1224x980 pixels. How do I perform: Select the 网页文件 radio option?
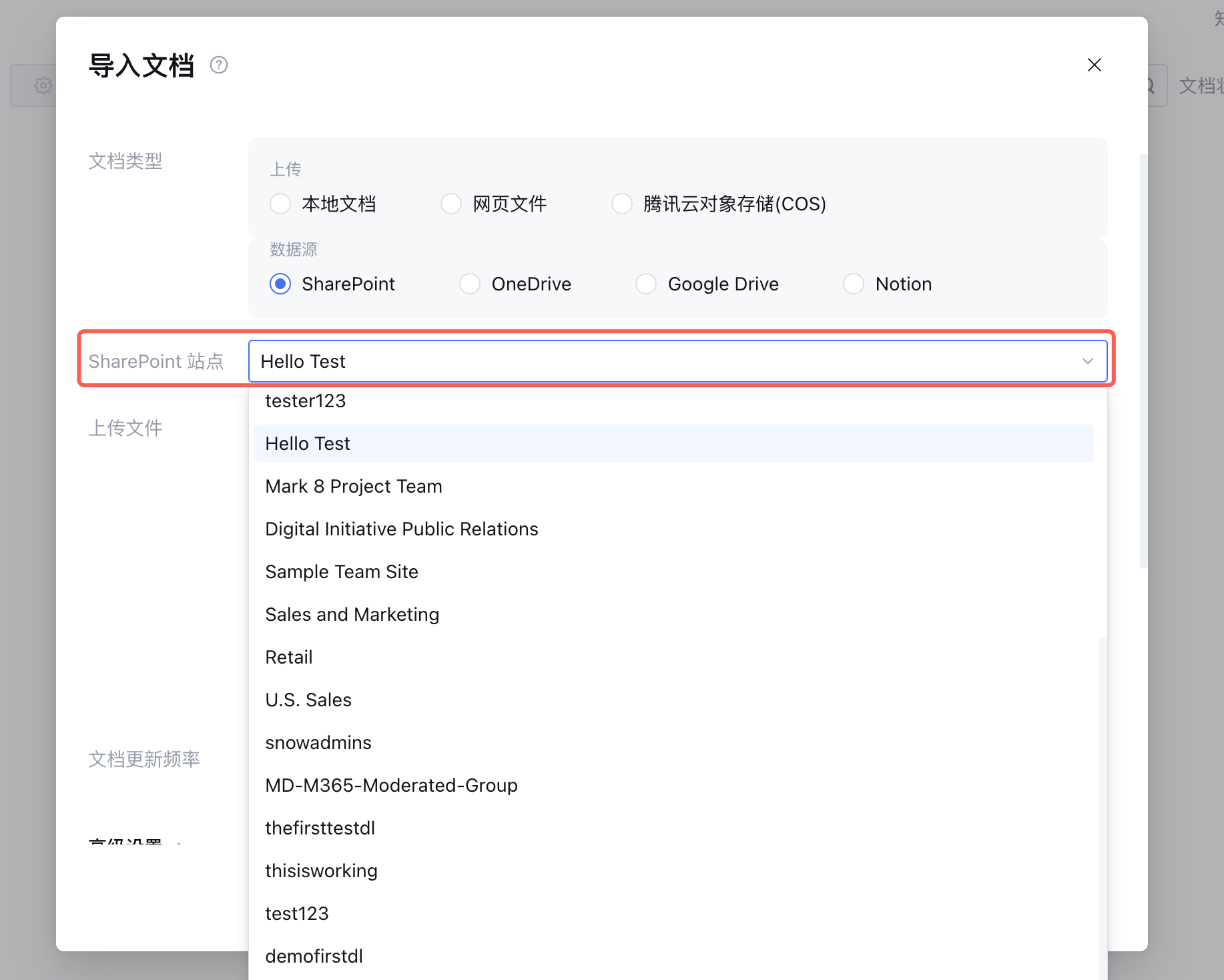451,204
